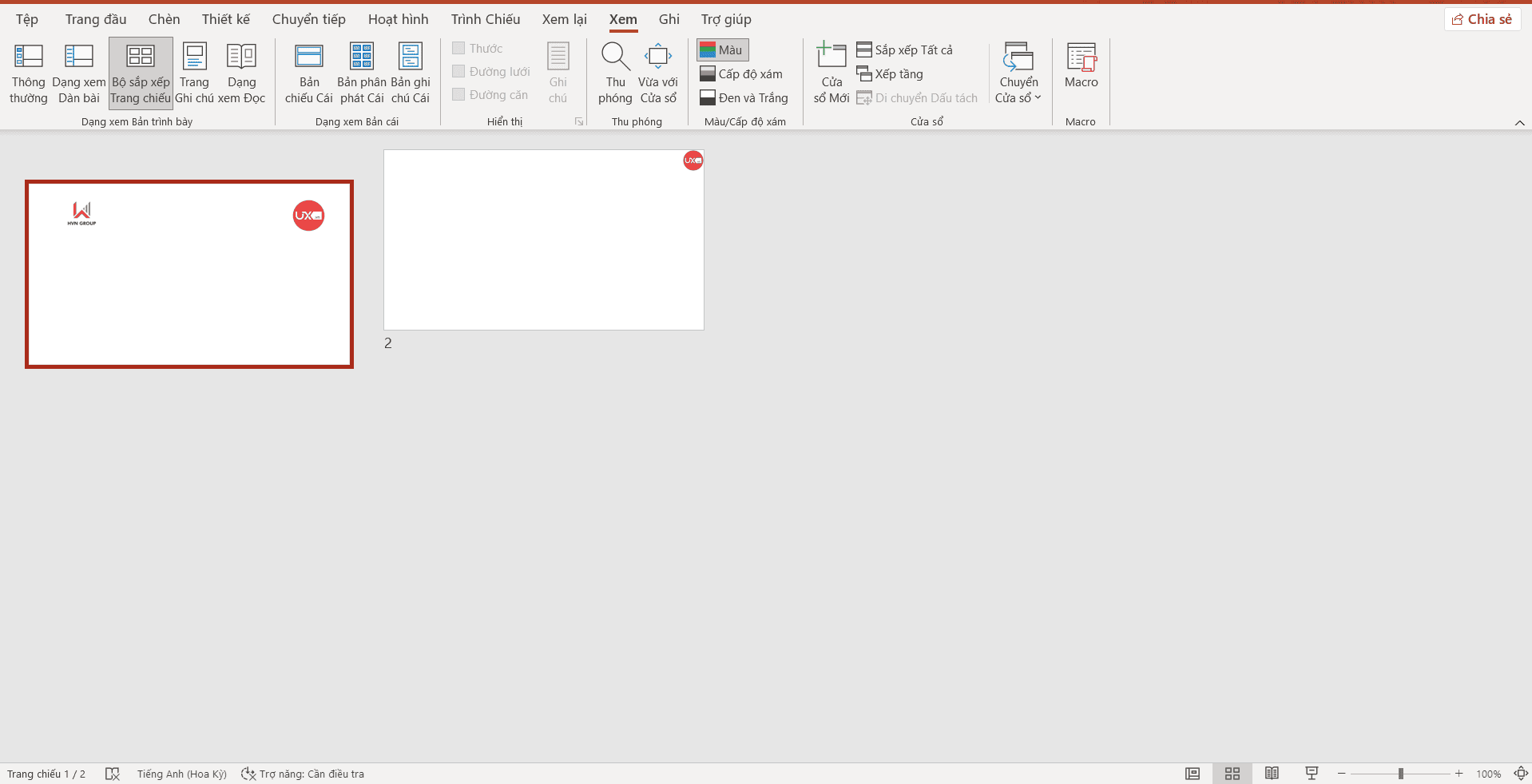Open Trang Ghi chú notes page view
Image resolution: width=1532 pixels, height=784 pixels.
pos(194,73)
